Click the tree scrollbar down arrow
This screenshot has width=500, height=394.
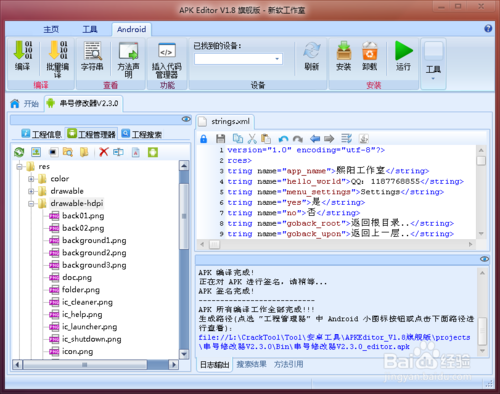pyautogui.click(x=184, y=354)
